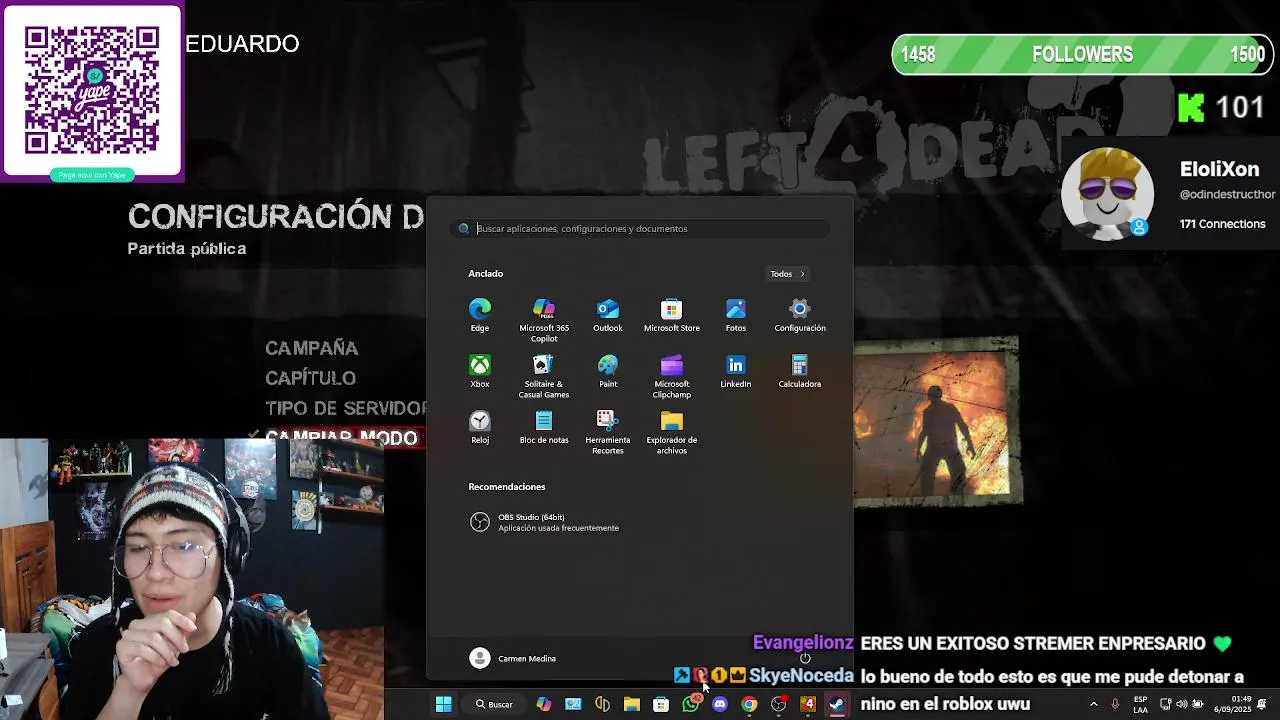Screen dimensions: 1280x720
Task: Click the Windows Start button on taskbar
Action: (444, 704)
